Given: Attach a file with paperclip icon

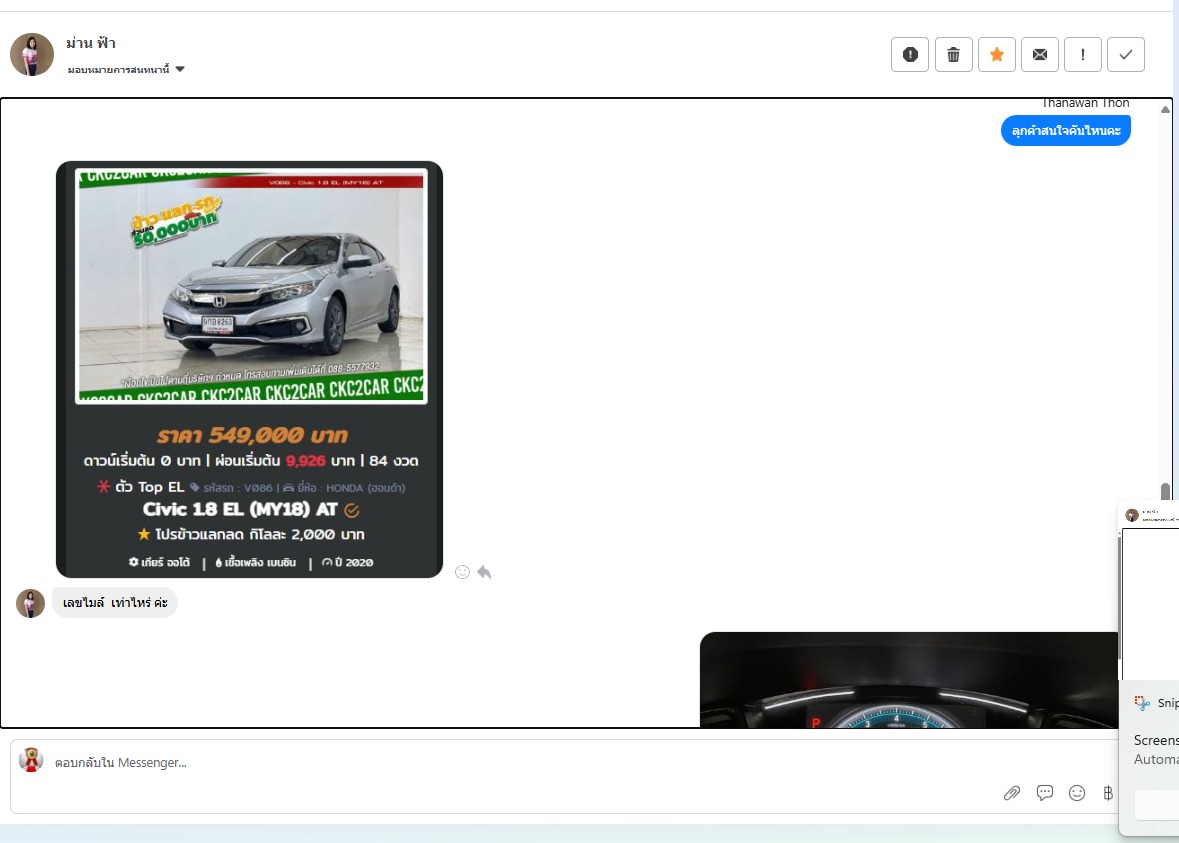Looking at the screenshot, I should (1012, 793).
